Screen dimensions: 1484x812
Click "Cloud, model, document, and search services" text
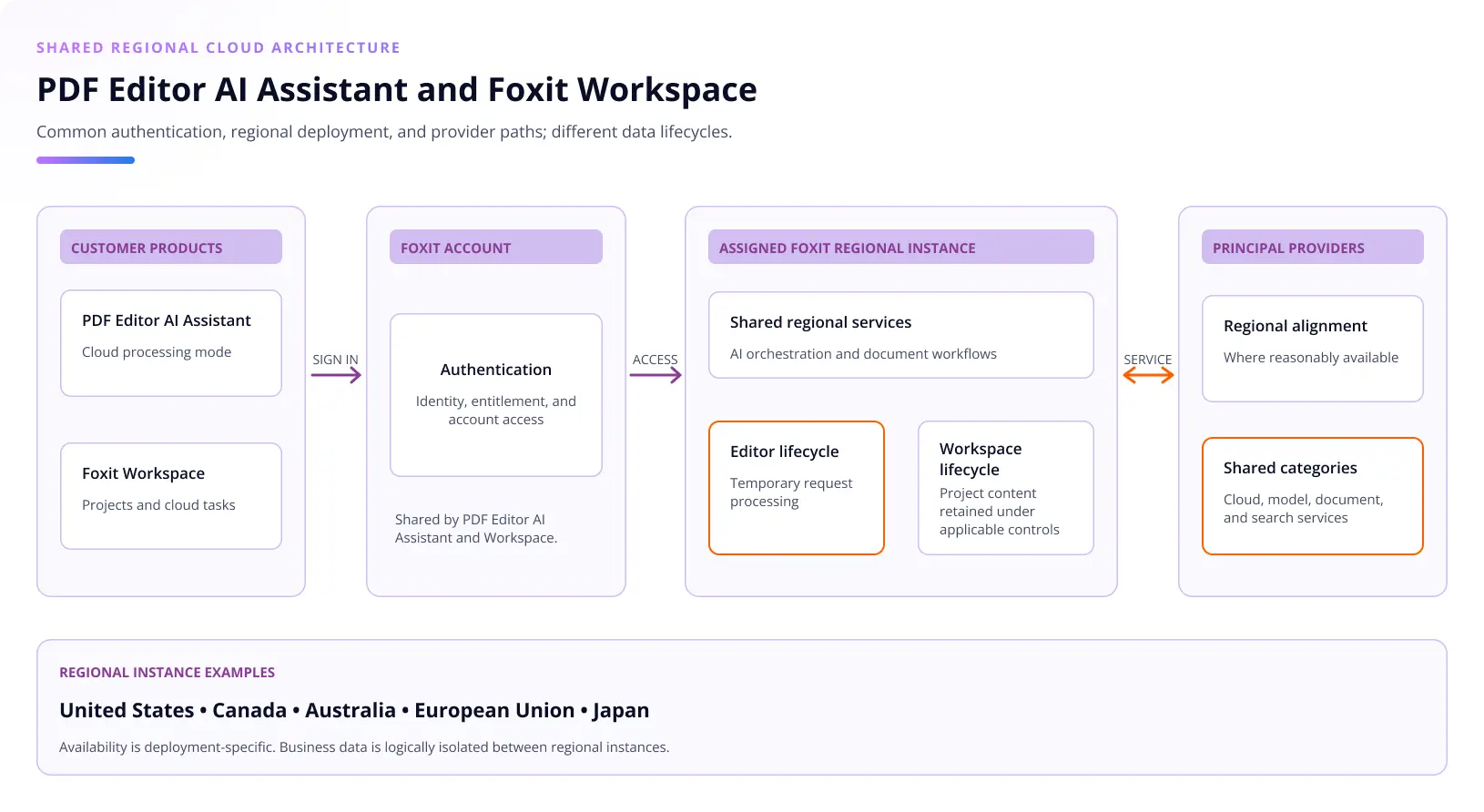pyautogui.click(x=1304, y=509)
